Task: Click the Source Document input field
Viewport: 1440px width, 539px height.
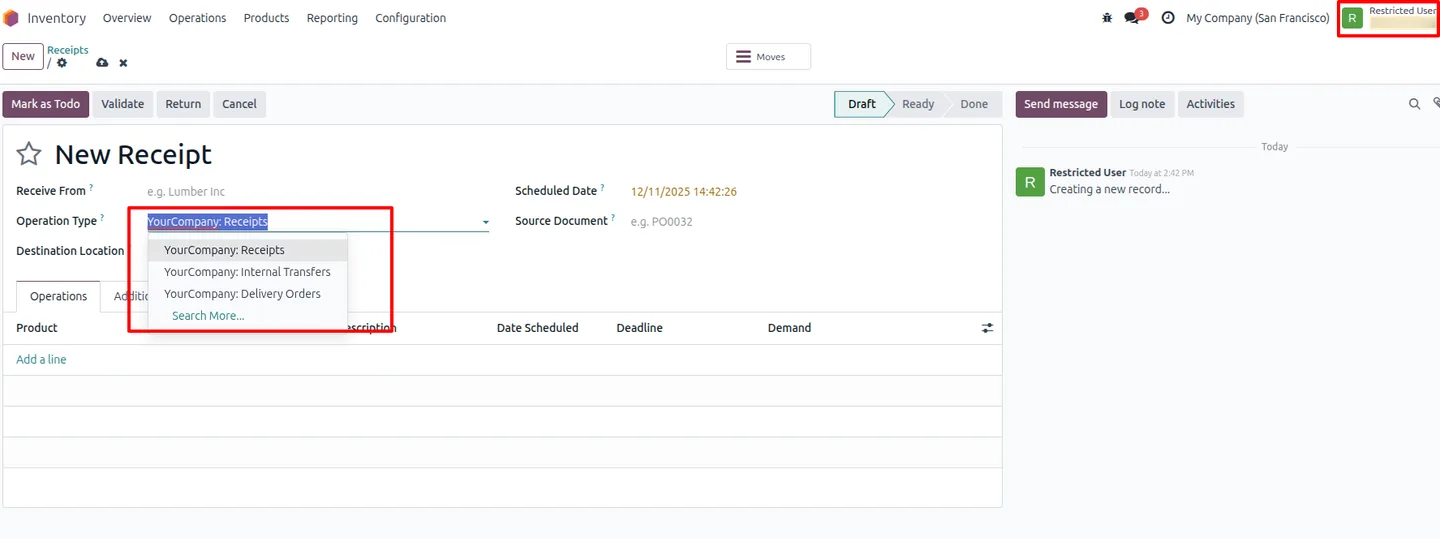Action: click(808, 222)
